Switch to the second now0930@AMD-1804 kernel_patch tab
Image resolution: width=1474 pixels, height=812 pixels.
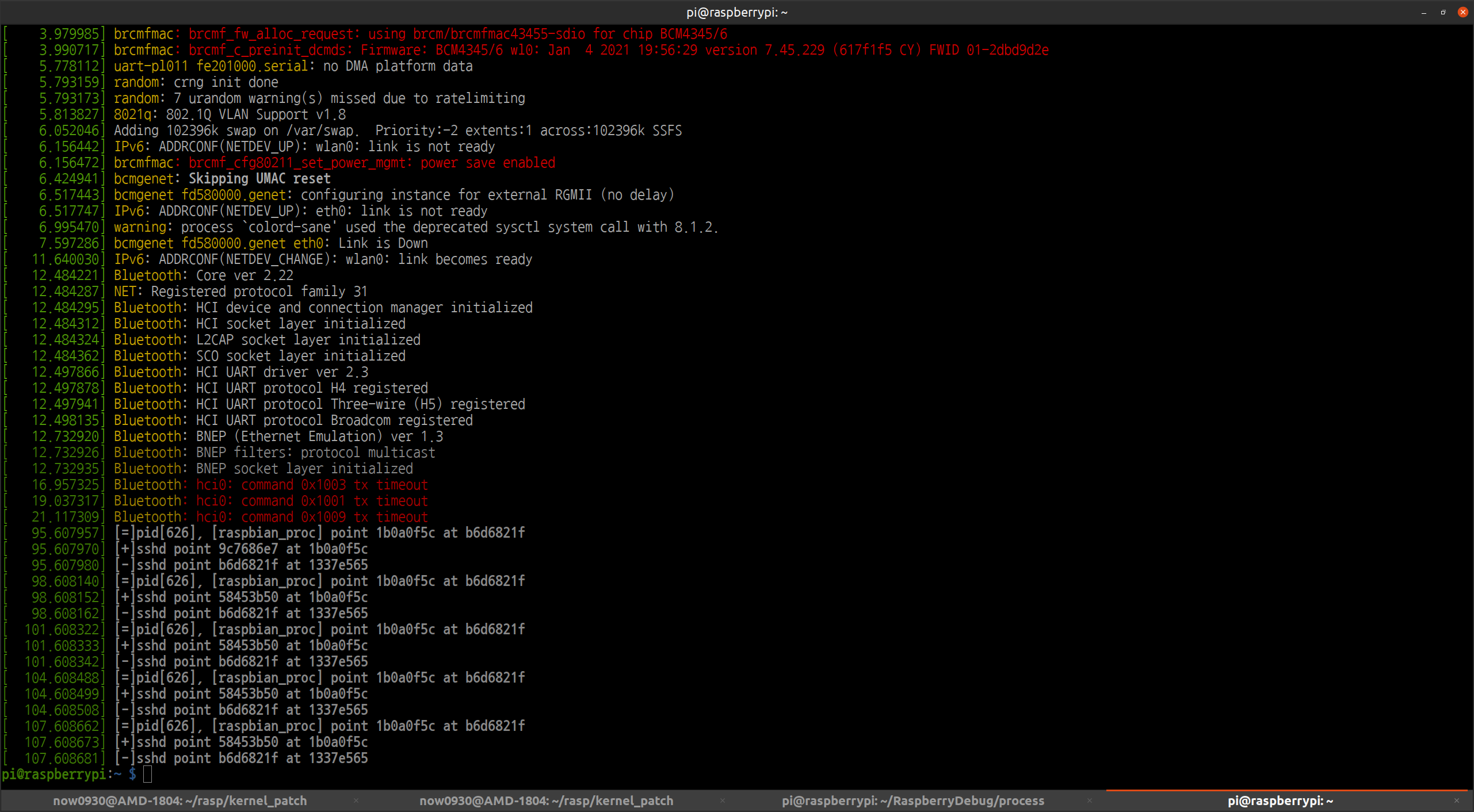547,800
